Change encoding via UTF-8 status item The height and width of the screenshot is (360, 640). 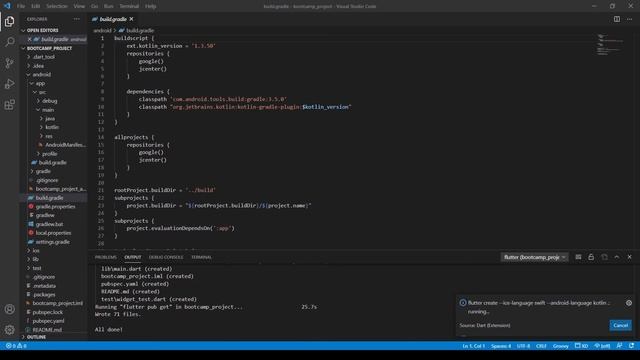tap(523, 346)
